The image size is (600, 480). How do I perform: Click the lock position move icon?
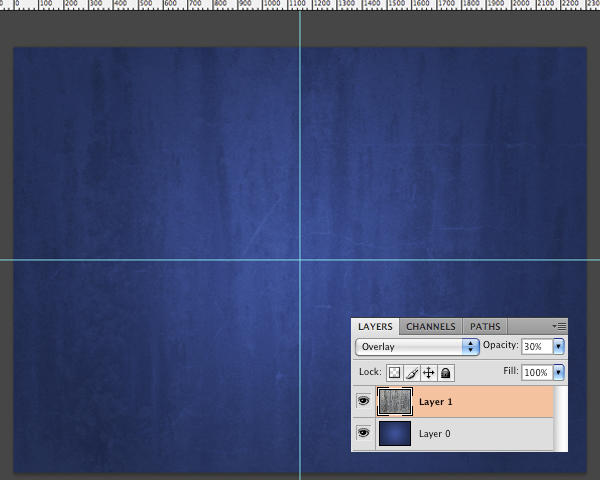pyautogui.click(x=428, y=372)
